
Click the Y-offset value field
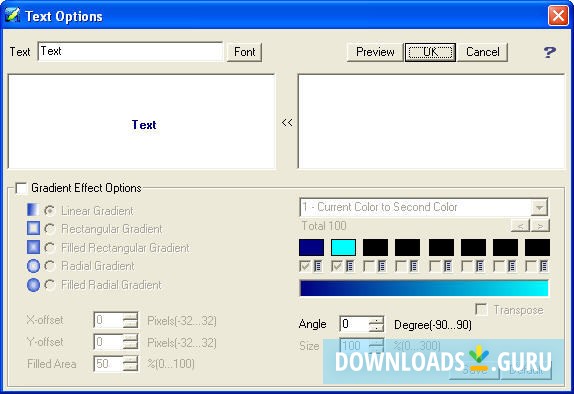pos(108,342)
